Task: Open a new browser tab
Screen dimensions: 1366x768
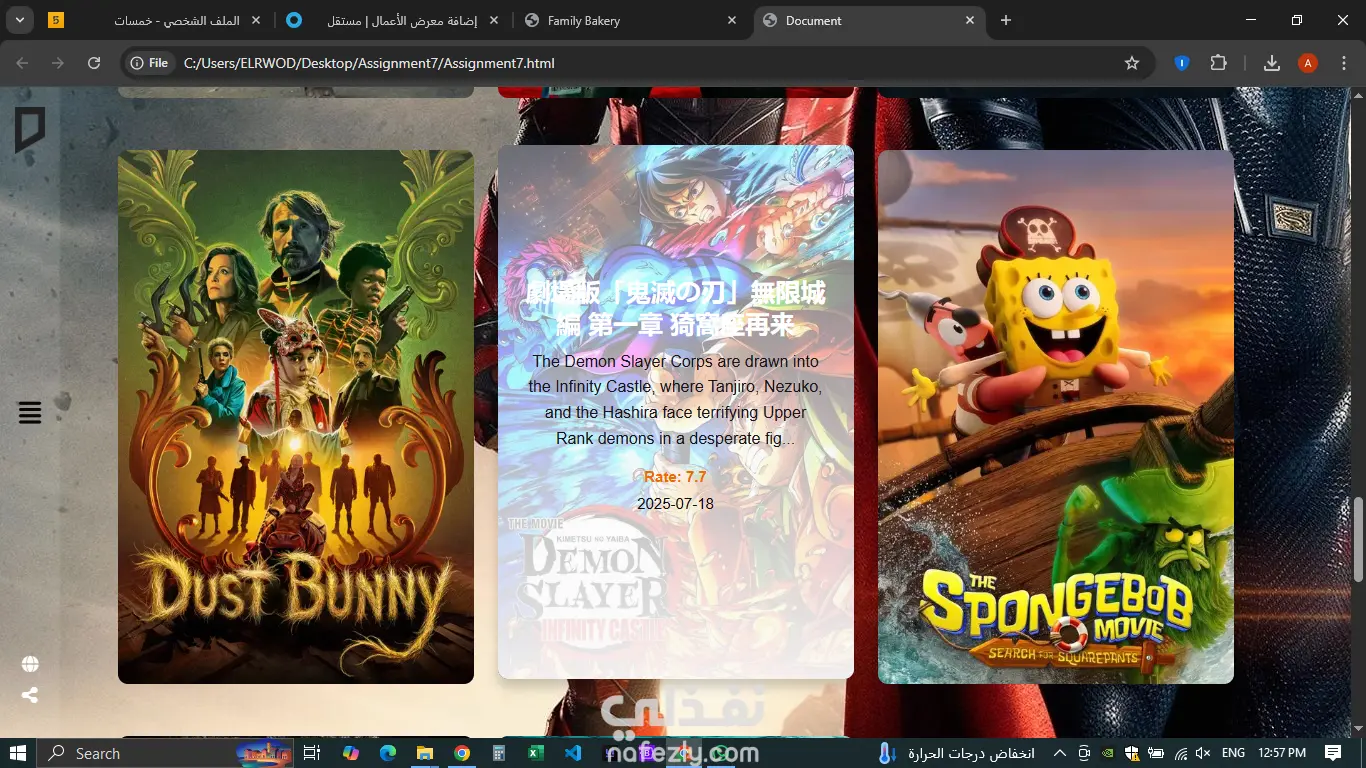Action: point(1006,20)
